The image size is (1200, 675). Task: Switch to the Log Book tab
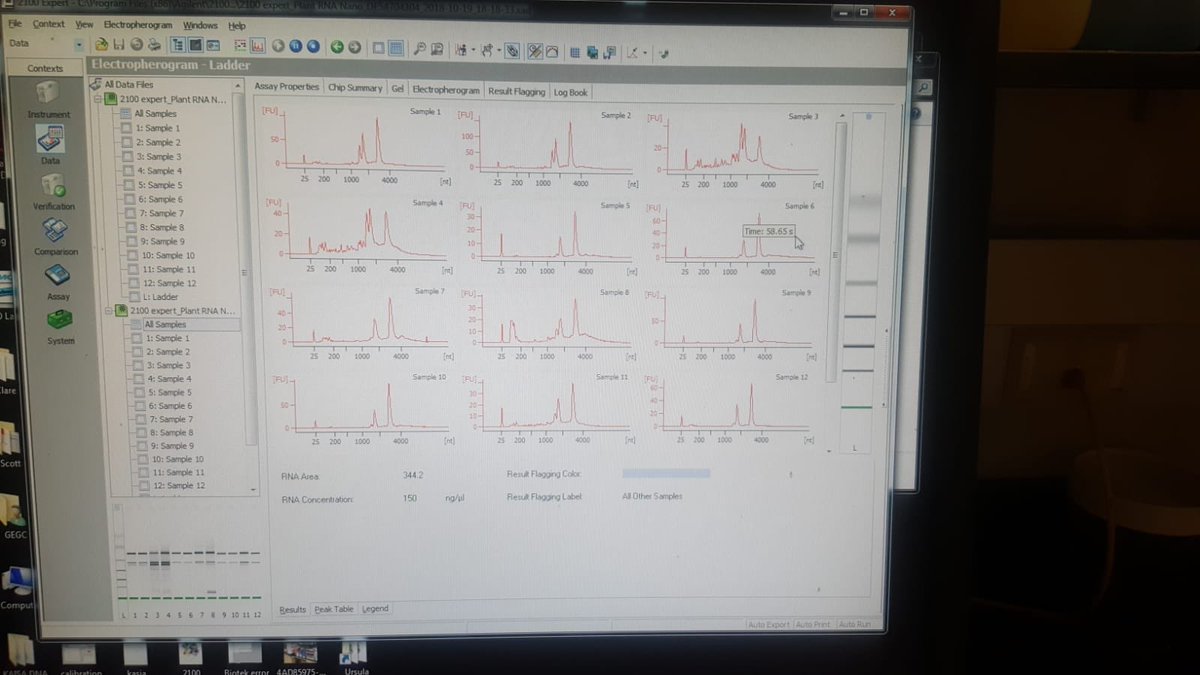pyautogui.click(x=571, y=92)
